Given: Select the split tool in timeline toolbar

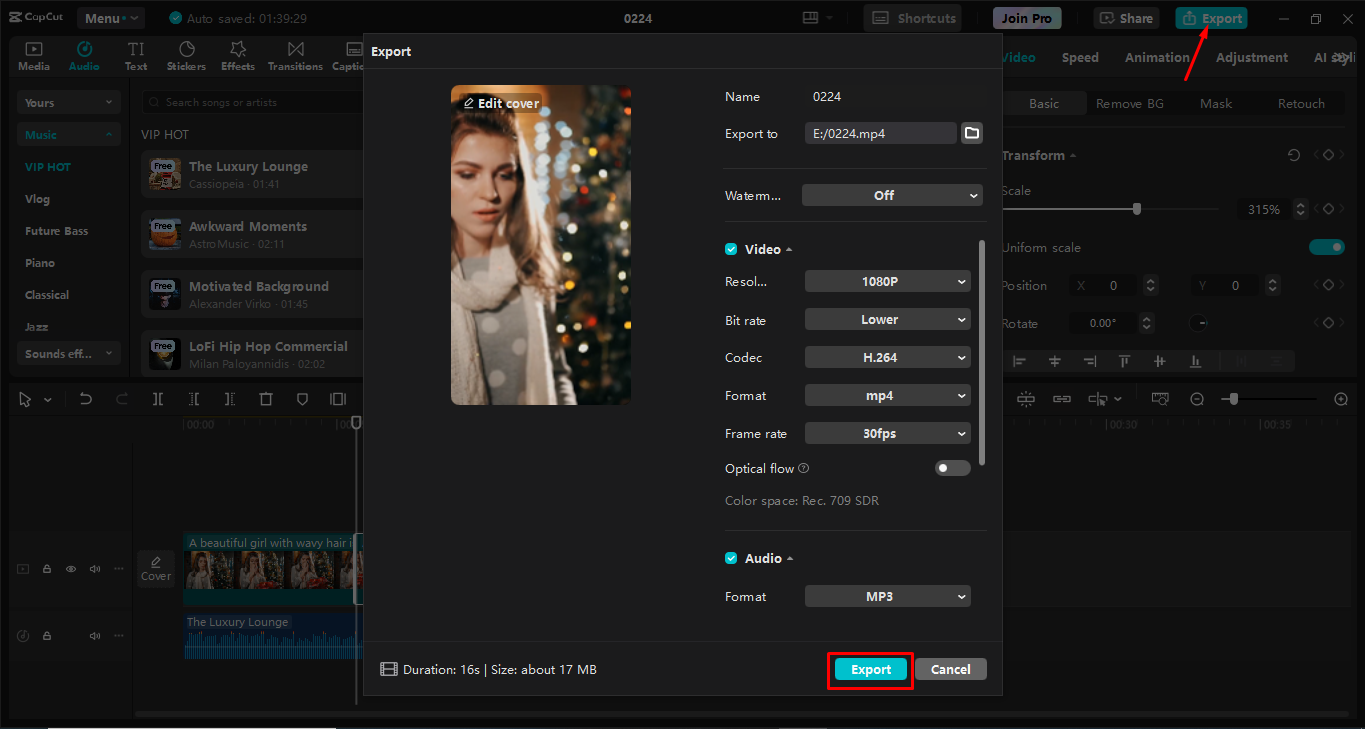Looking at the screenshot, I should tap(157, 398).
